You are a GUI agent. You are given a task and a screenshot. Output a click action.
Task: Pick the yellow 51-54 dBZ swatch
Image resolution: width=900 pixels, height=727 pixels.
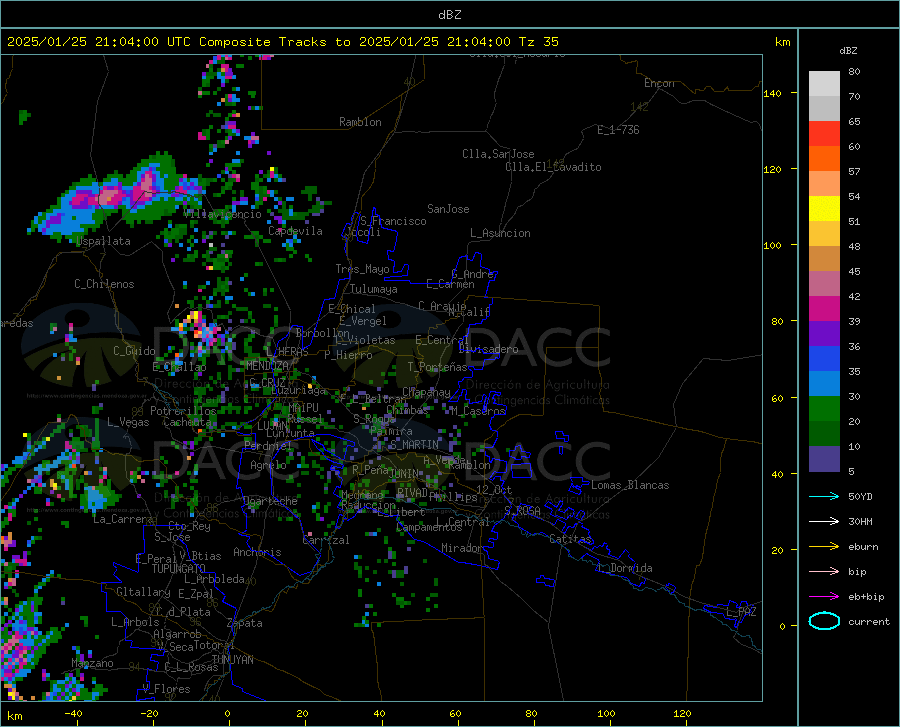click(x=824, y=209)
